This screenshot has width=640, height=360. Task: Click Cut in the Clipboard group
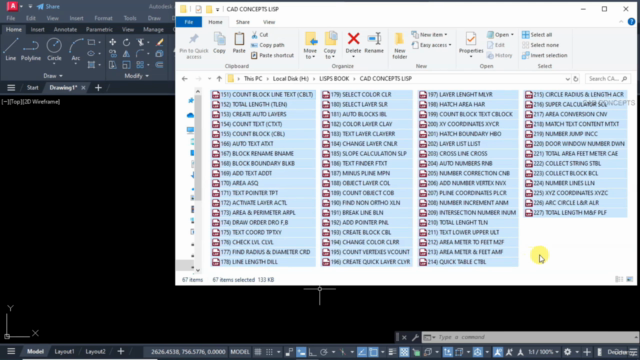pos(260,35)
